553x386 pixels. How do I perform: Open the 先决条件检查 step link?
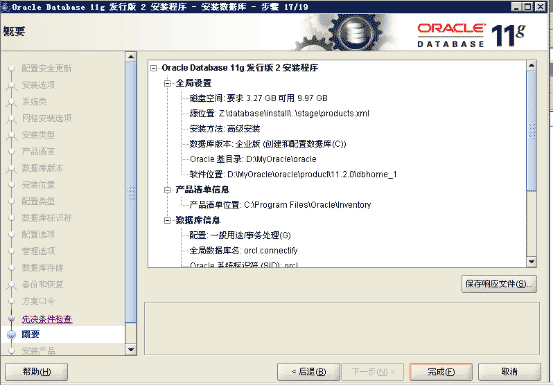coord(47,319)
